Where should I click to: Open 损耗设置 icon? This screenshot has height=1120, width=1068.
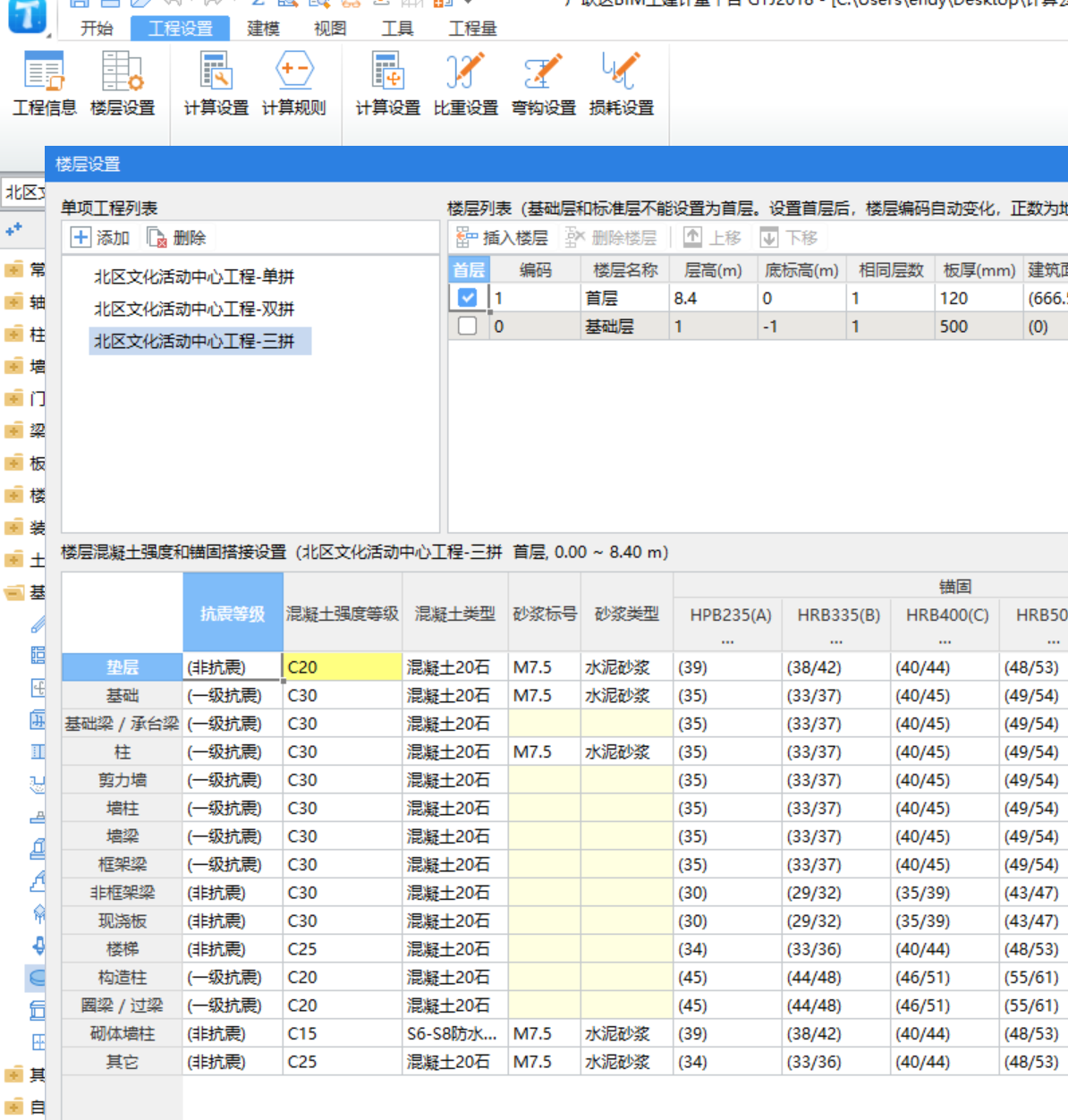621,84
